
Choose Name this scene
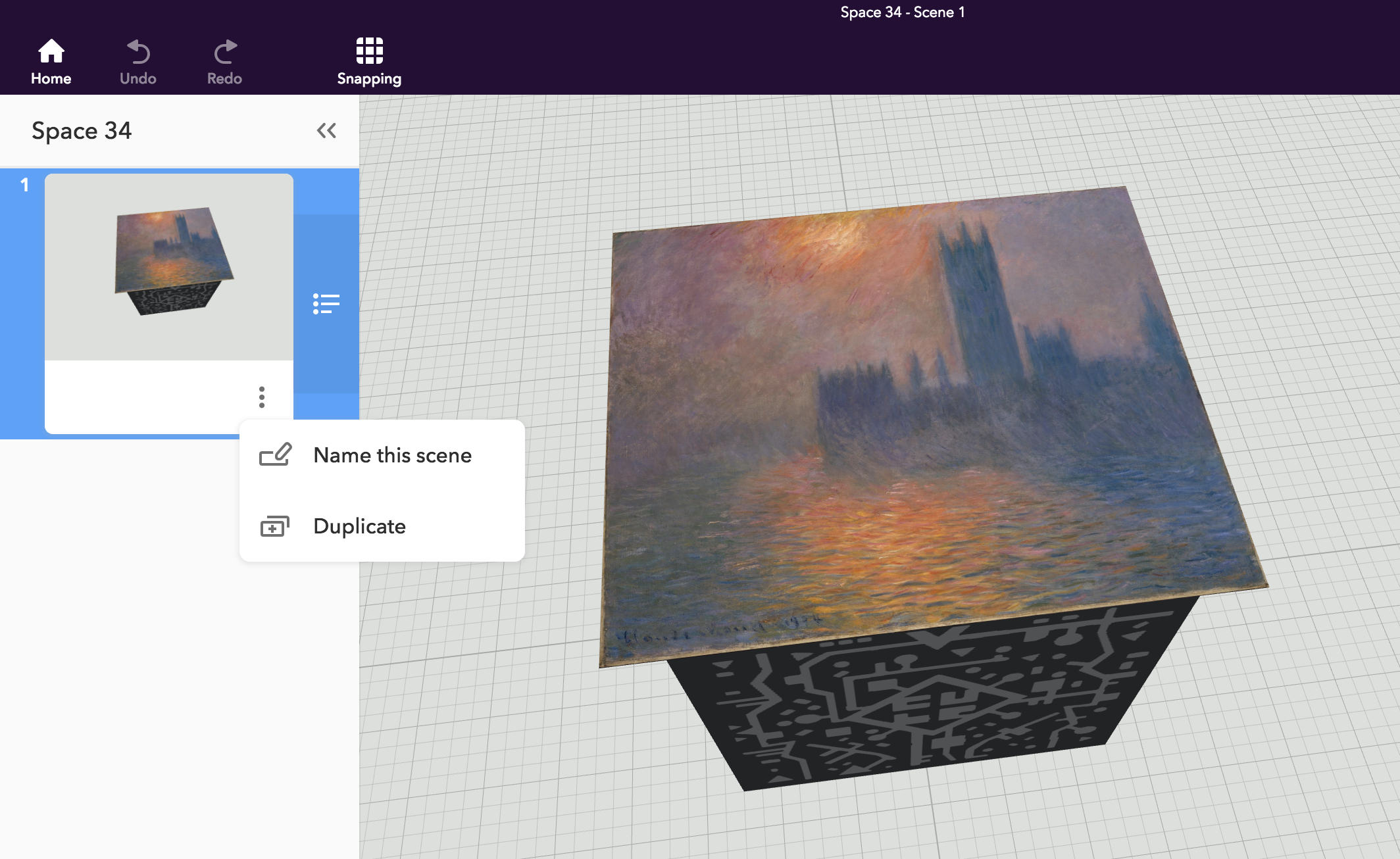(382, 455)
